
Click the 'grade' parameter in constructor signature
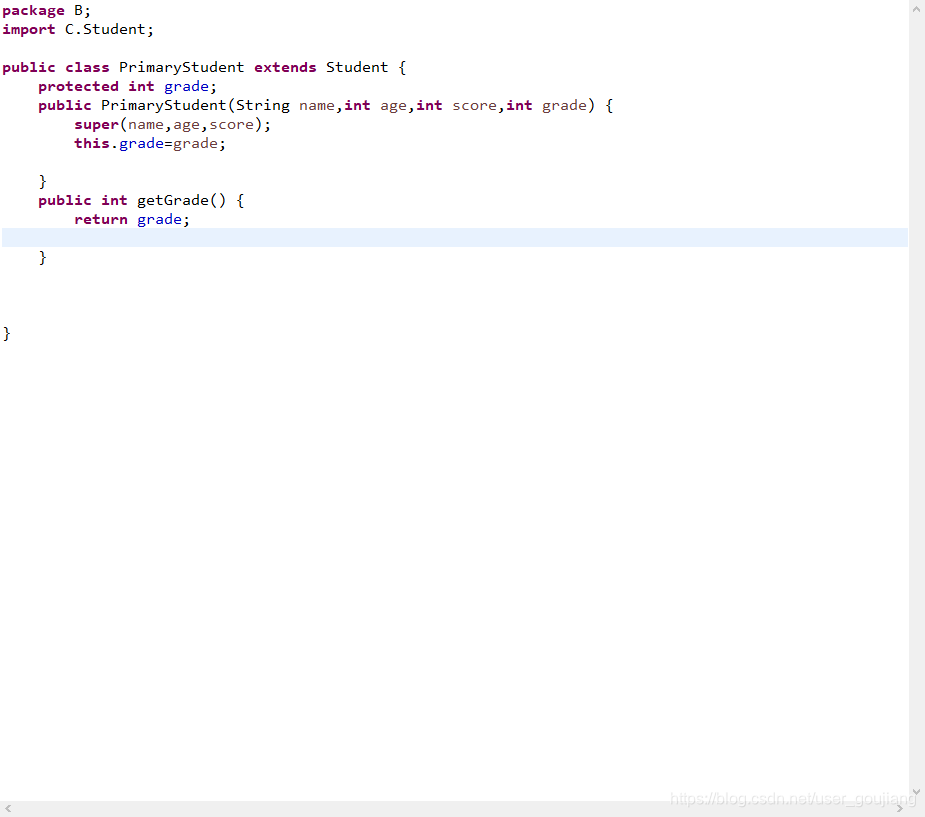point(565,106)
